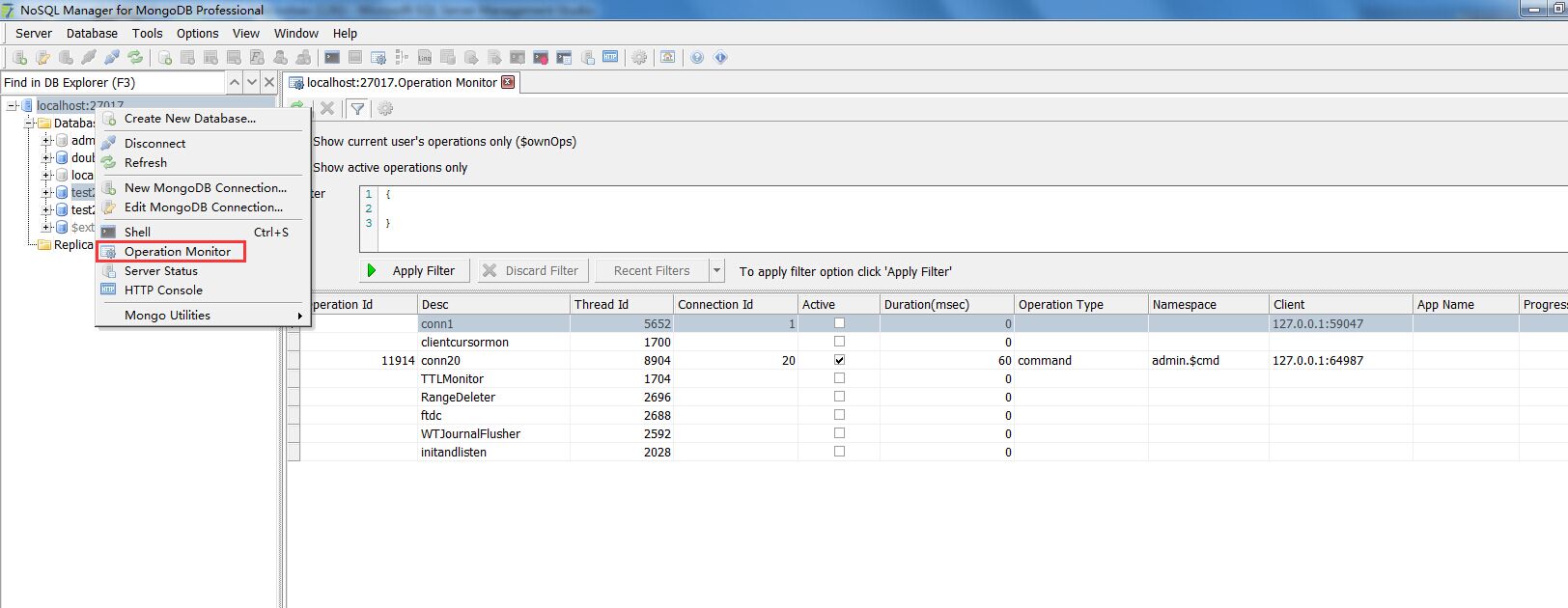Click the find-previous up arrow in DB Explorer
The image size is (1568, 608).
[x=235, y=83]
